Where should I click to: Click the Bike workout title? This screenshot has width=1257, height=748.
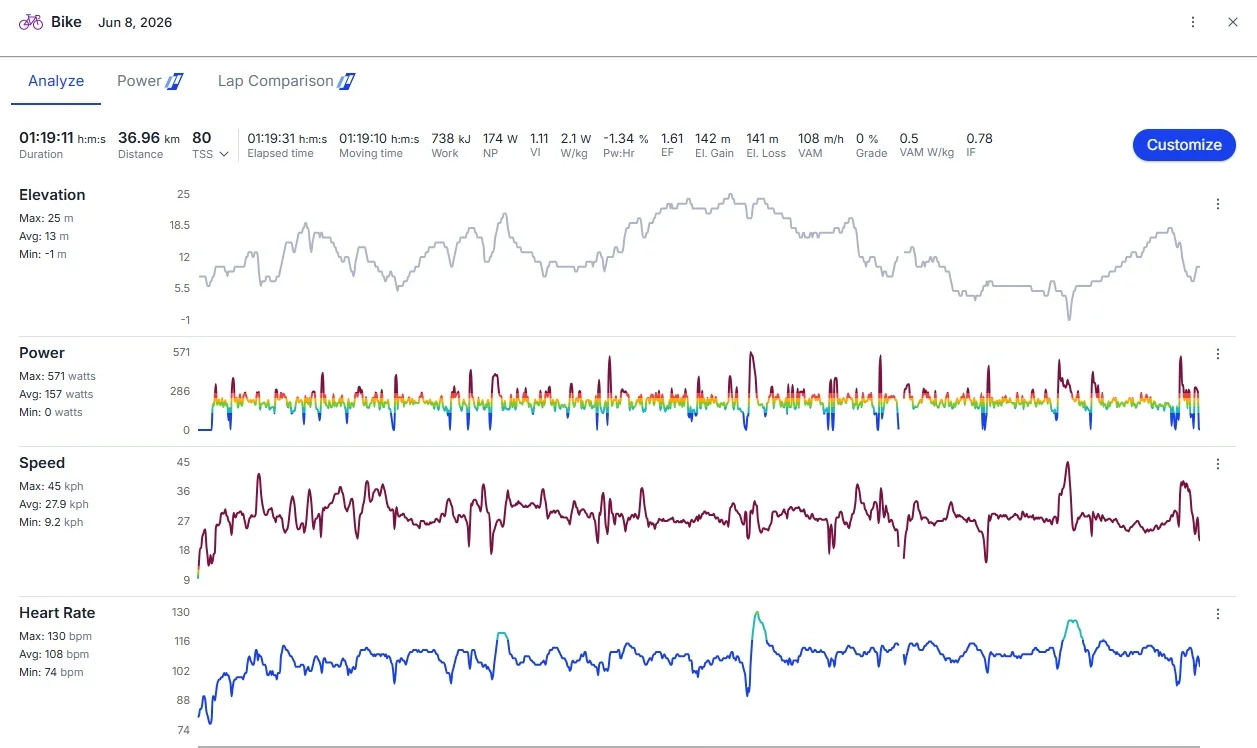coord(66,22)
